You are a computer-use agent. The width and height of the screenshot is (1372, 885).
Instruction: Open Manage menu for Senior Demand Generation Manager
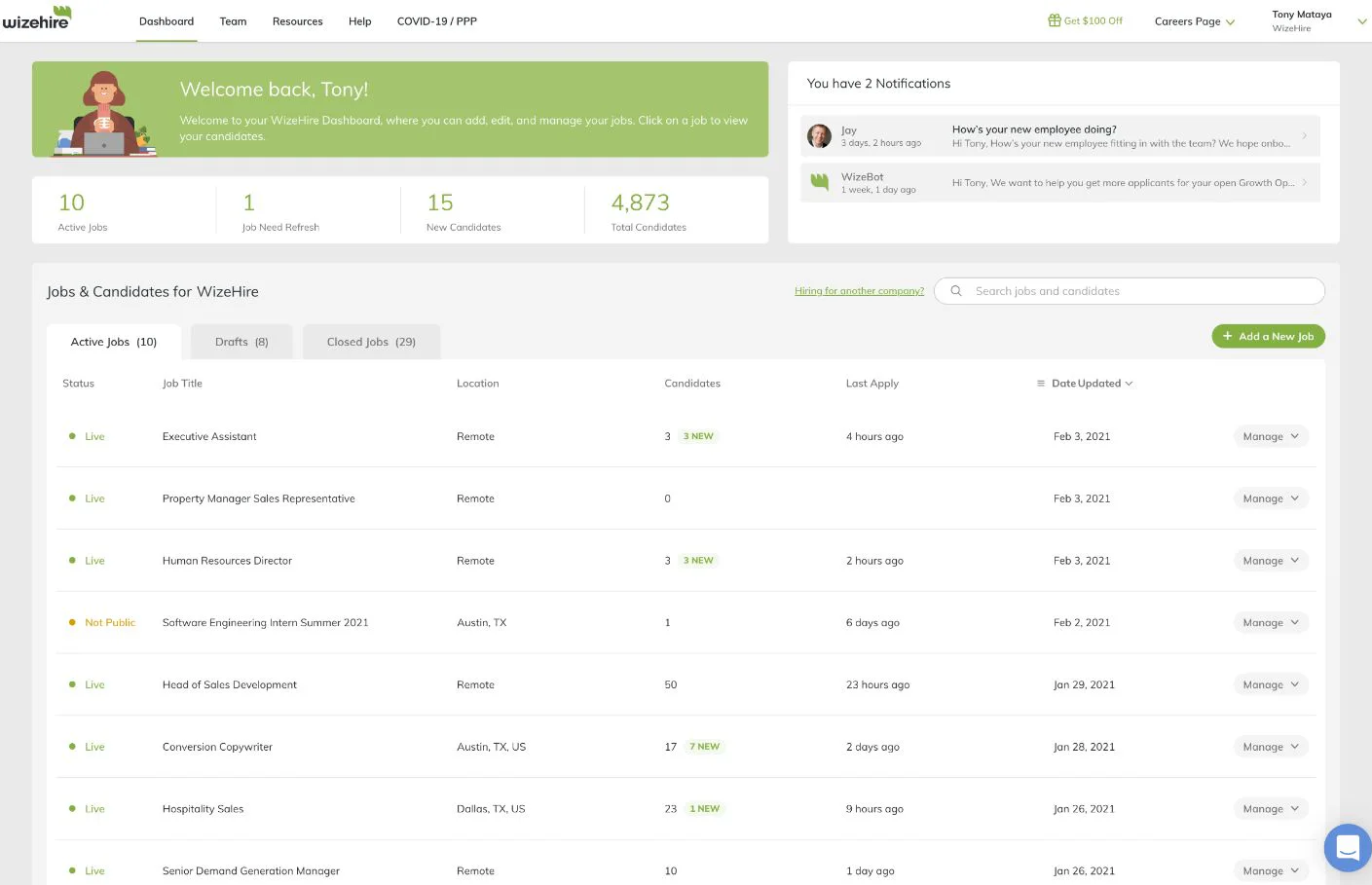(x=1271, y=871)
